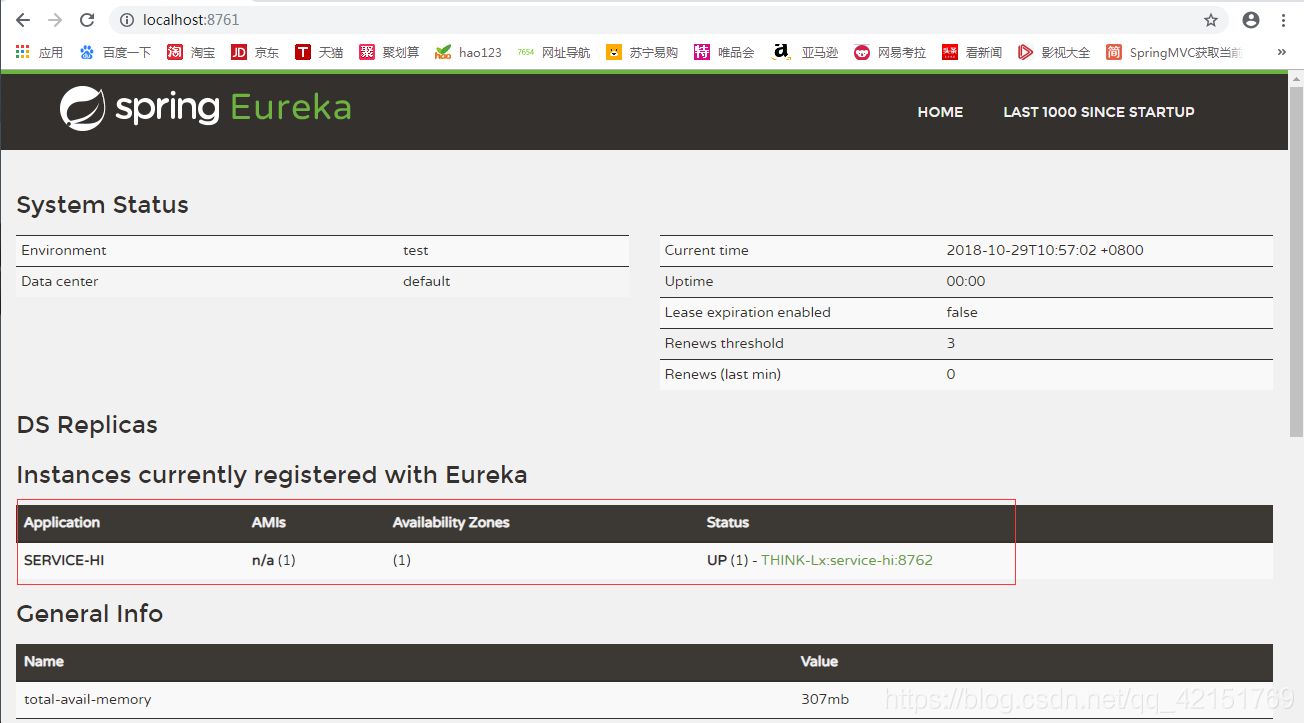Open the Amazon bookmark
The height and width of the screenshot is (723, 1304).
pyautogui.click(x=805, y=52)
